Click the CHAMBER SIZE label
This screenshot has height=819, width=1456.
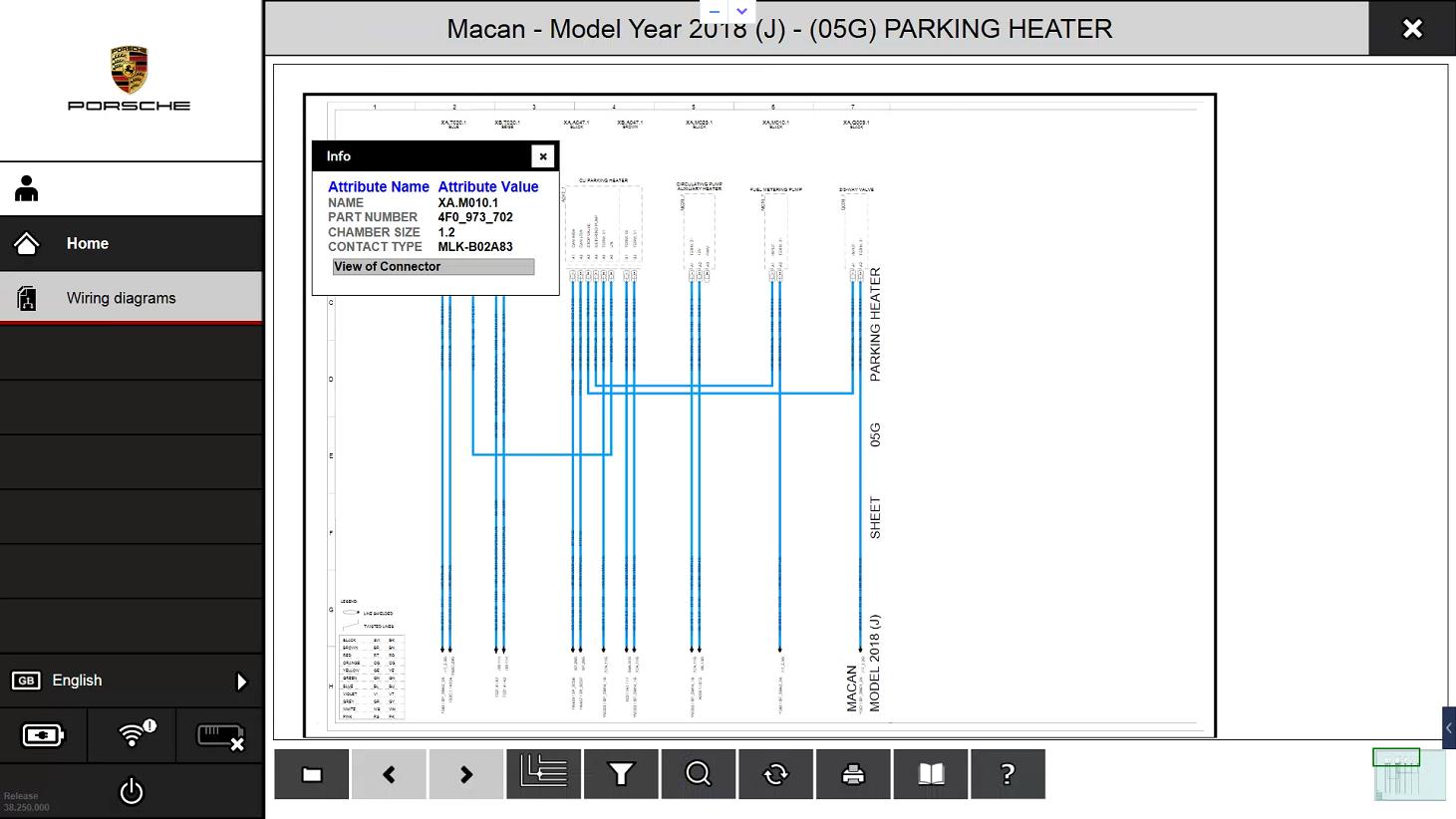pyautogui.click(x=374, y=232)
